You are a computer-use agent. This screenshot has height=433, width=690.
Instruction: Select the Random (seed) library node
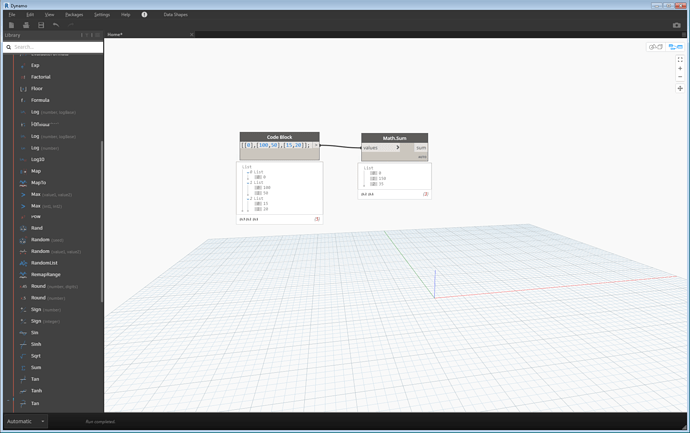[x=47, y=240]
